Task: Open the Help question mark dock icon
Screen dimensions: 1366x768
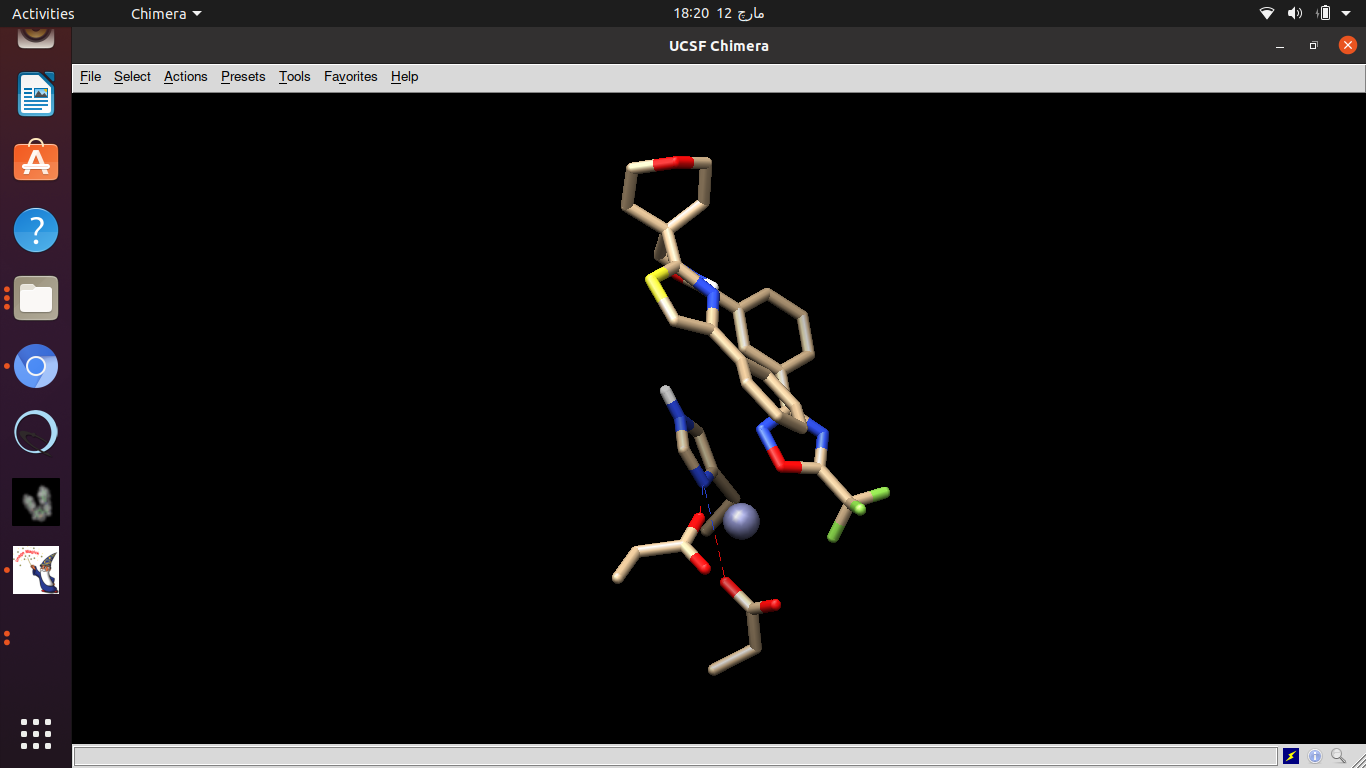Action: [x=36, y=230]
